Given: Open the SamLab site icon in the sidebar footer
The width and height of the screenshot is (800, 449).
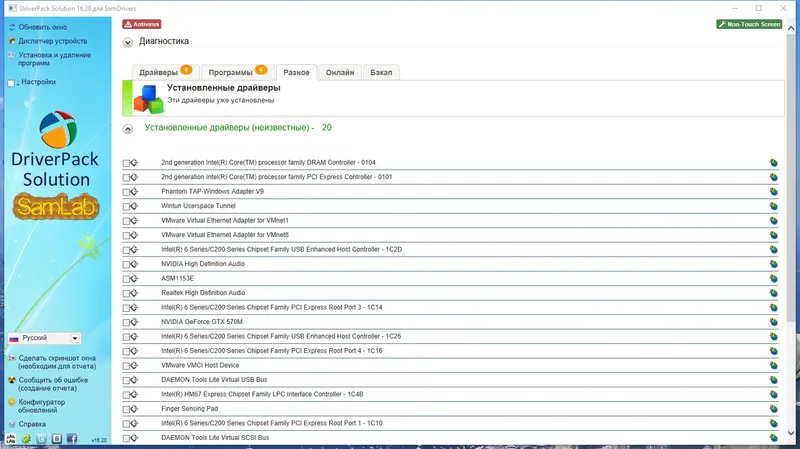Looking at the screenshot, I should [11, 439].
